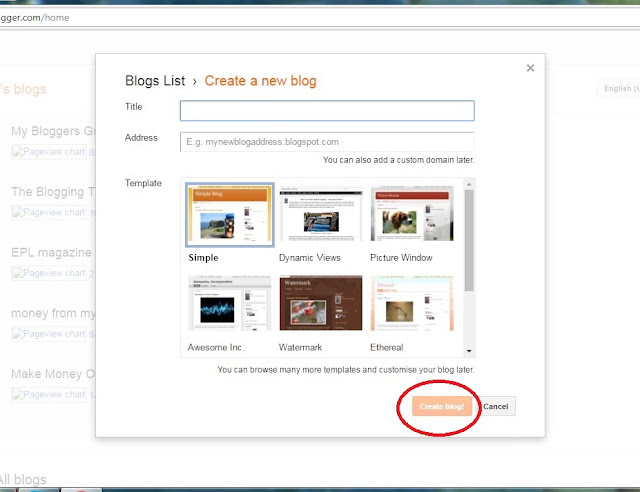
Task: Choose the Watermark template thumbnail
Action: pyautogui.click(x=321, y=303)
